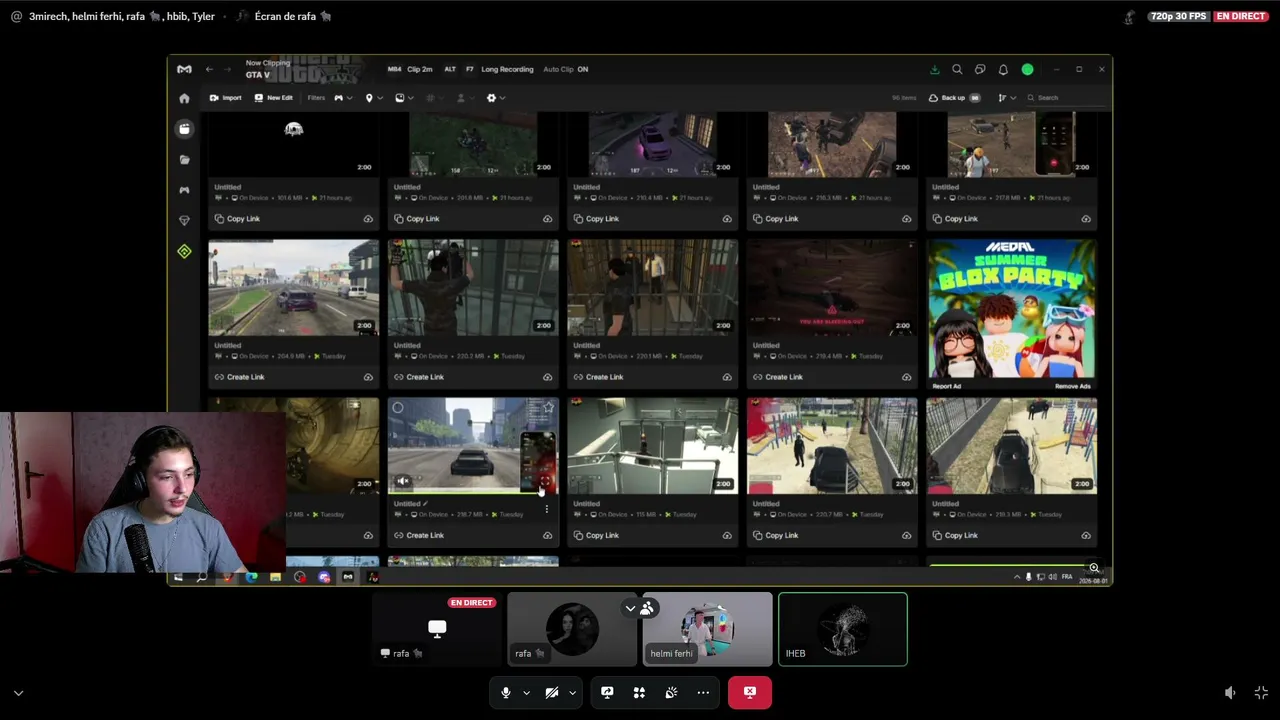Image resolution: width=1280 pixels, height=720 pixels.
Task: Exit fullscreen in Discord
Action: (1261, 693)
